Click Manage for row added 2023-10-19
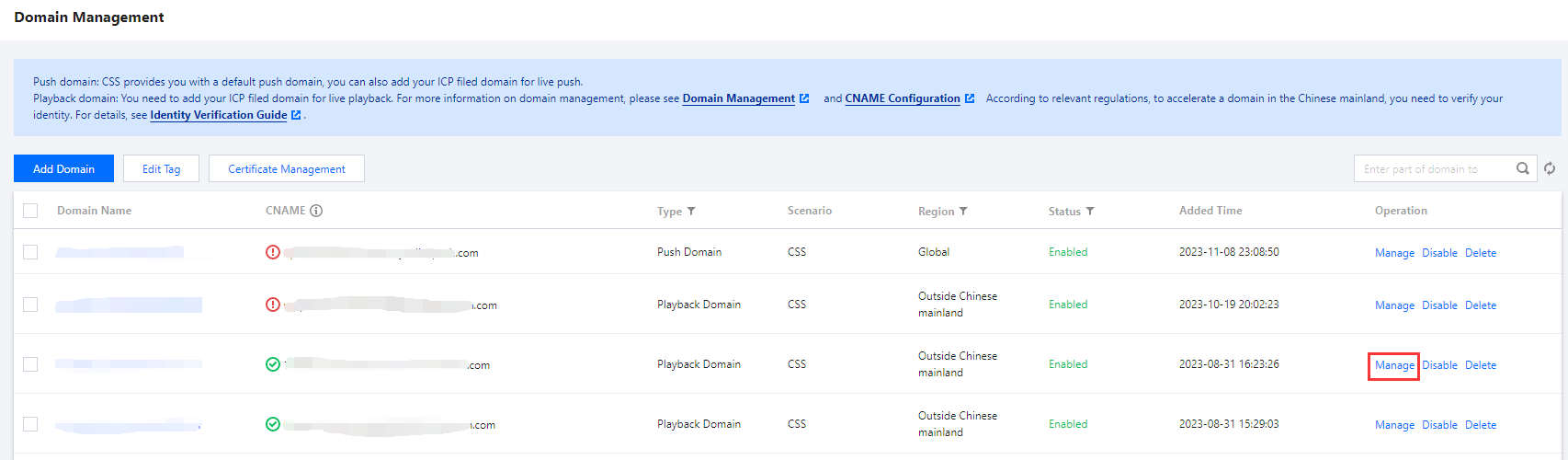Viewport: 1568px width, 460px height. (1394, 305)
